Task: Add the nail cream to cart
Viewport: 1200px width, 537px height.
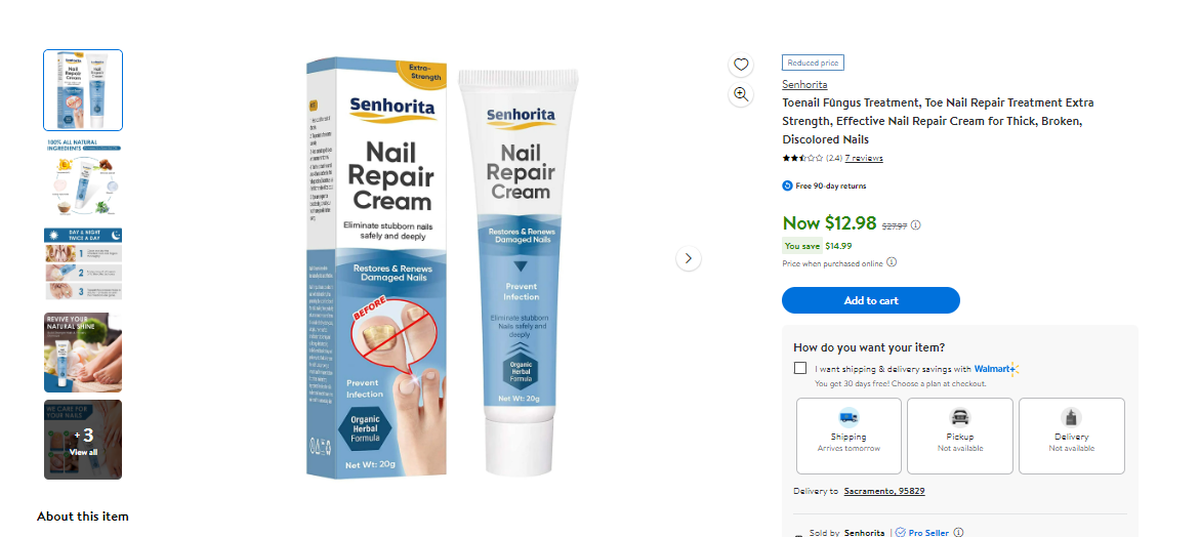Action: (871, 300)
